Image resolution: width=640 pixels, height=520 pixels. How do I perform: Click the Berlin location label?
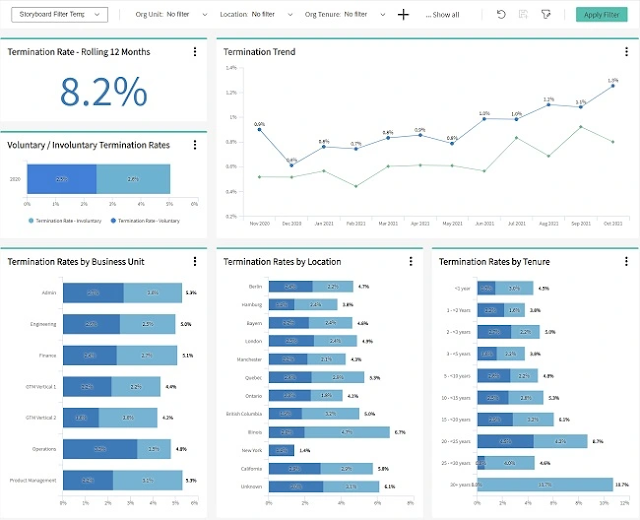pyautogui.click(x=256, y=287)
